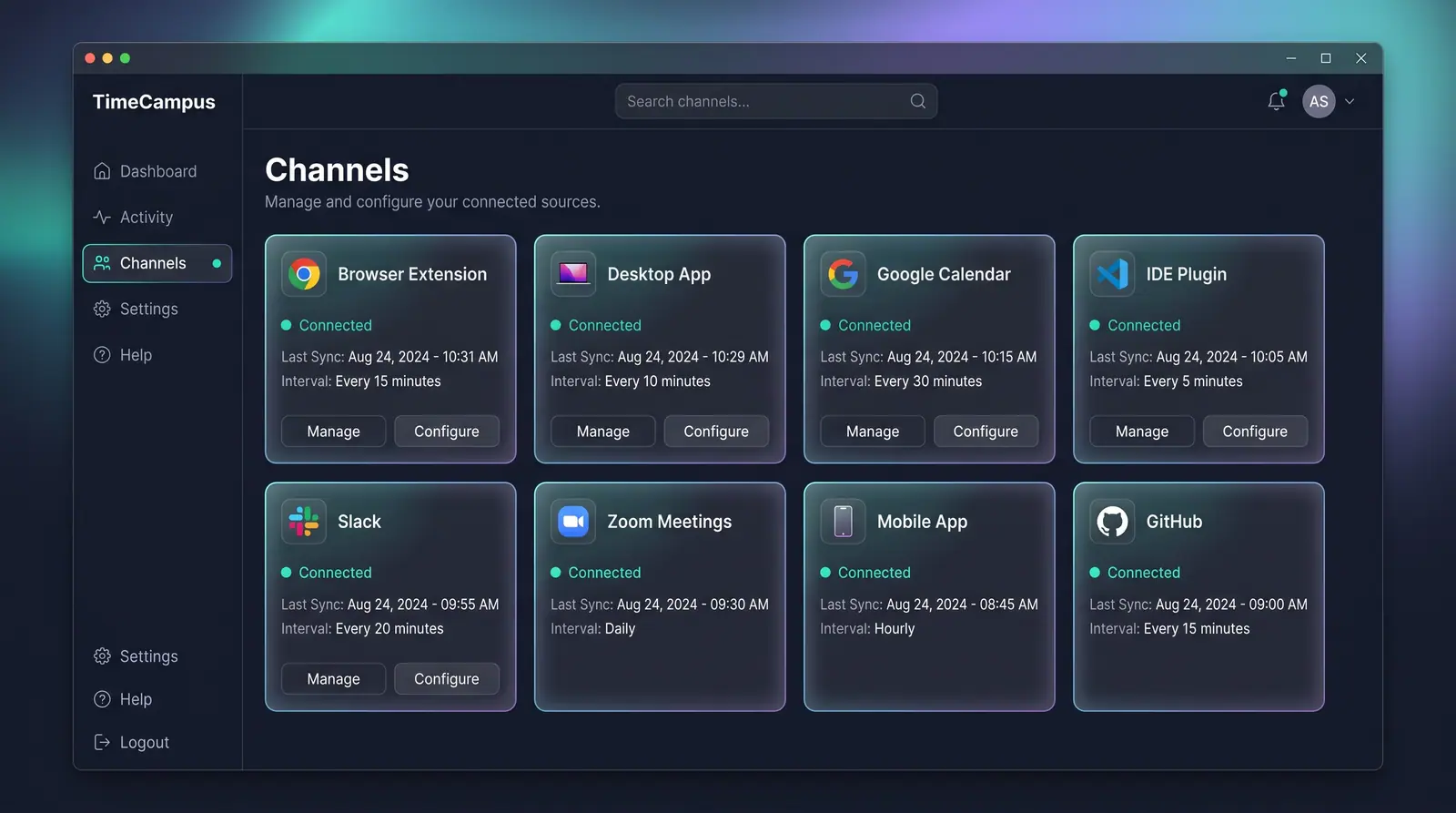Click the magnifier icon in search box
Viewport: 1456px width, 813px height.
(918, 101)
